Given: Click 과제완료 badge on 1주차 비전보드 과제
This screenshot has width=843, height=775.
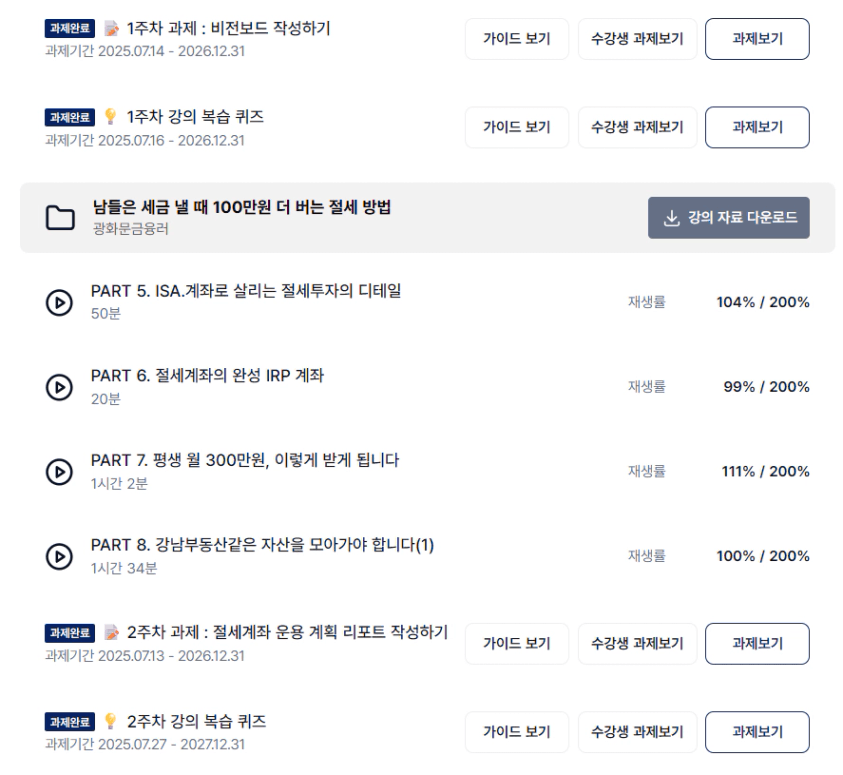Looking at the screenshot, I should coord(70,28).
